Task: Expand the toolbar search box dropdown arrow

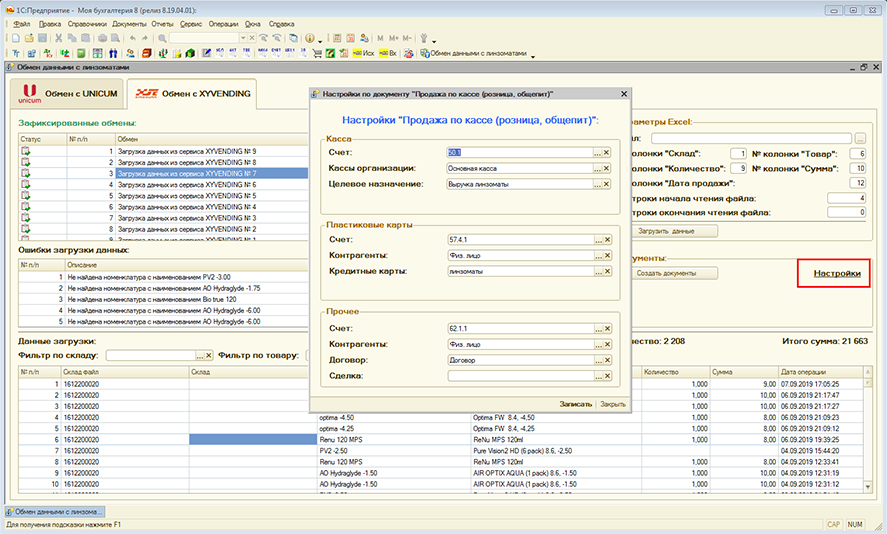Action: tap(243, 38)
